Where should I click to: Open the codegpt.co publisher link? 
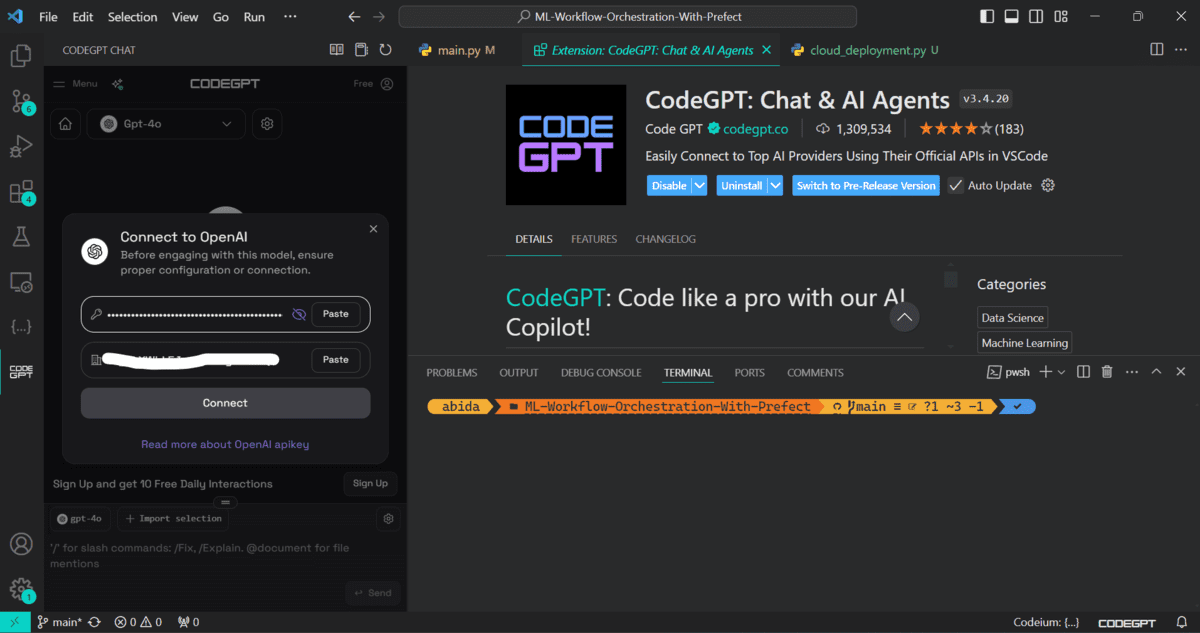(755, 129)
